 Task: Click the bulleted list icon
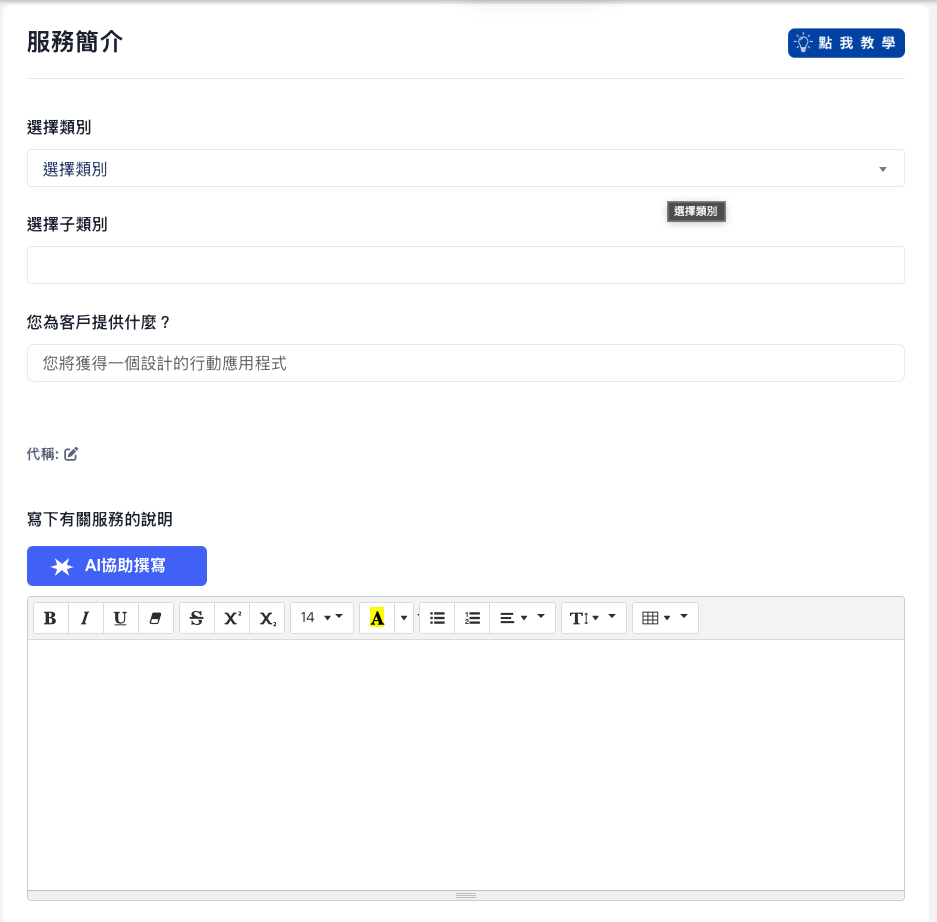point(436,617)
